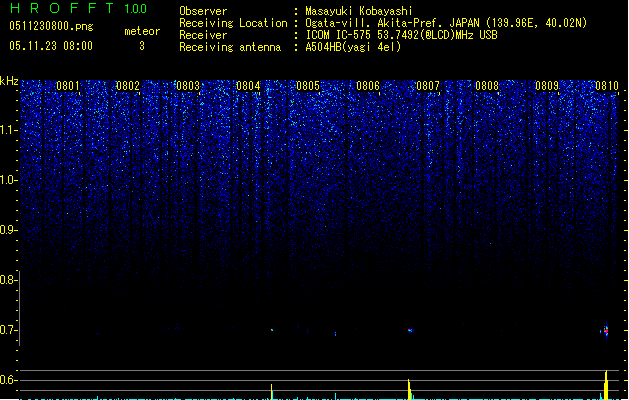Click the 0807 time marker

tap(428, 86)
